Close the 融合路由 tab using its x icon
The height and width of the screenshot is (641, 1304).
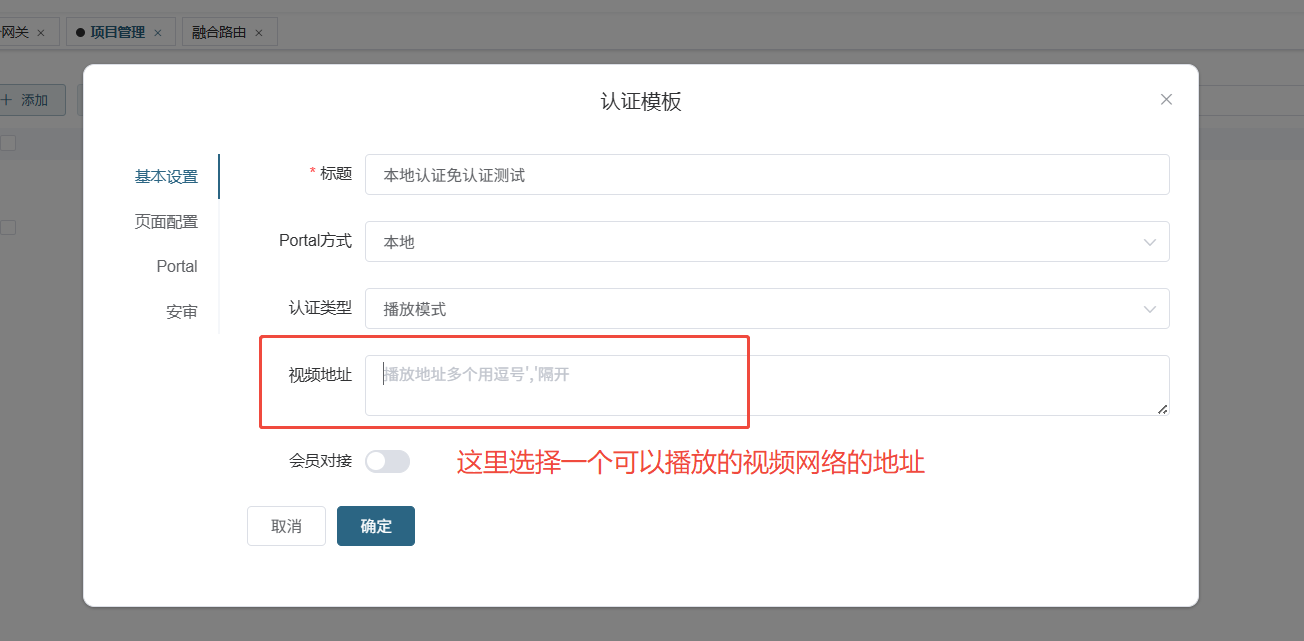(259, 33)
